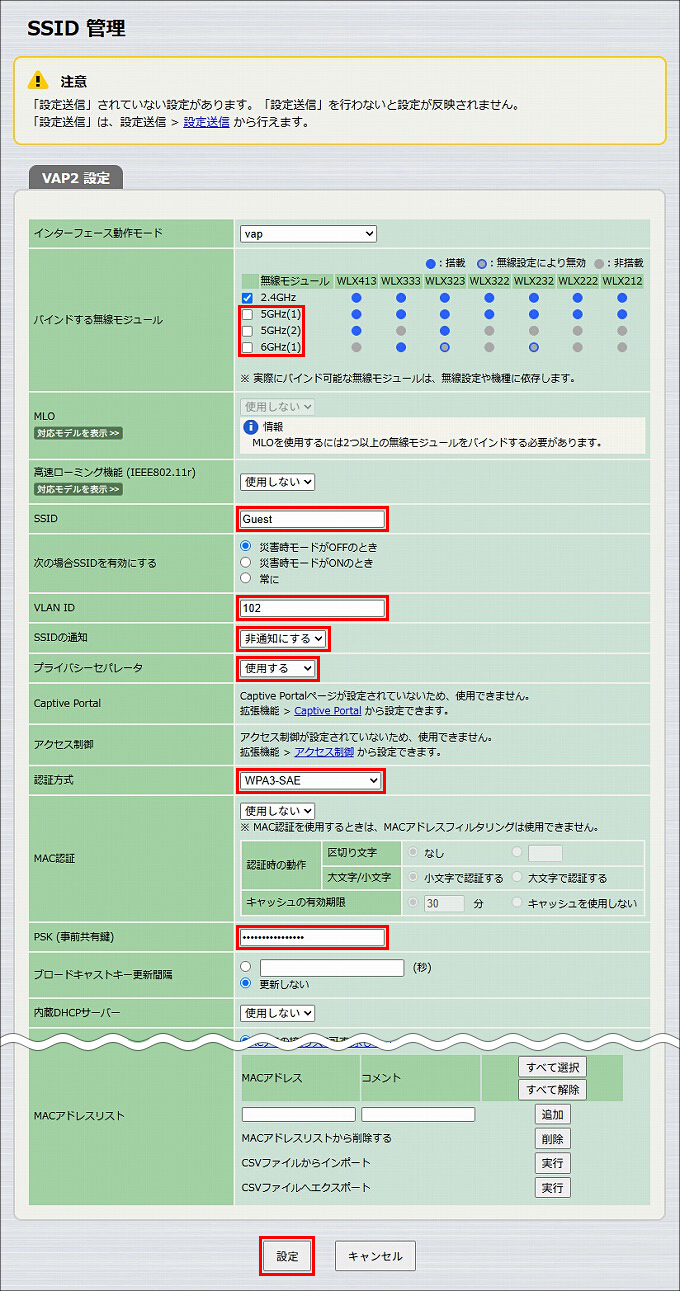Image resolution: width=680 pixels, height=1291 pixels.
Task: Choose the 更新しない broadcast key radio
Action: [246, 984]
